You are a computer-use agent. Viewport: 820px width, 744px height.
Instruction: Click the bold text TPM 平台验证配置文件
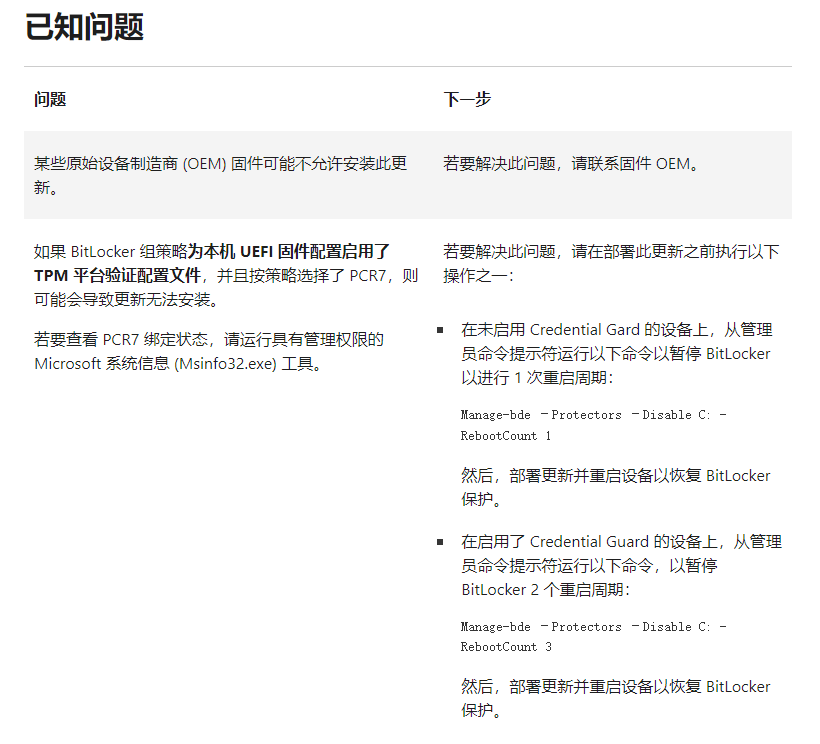pos(117,276)
